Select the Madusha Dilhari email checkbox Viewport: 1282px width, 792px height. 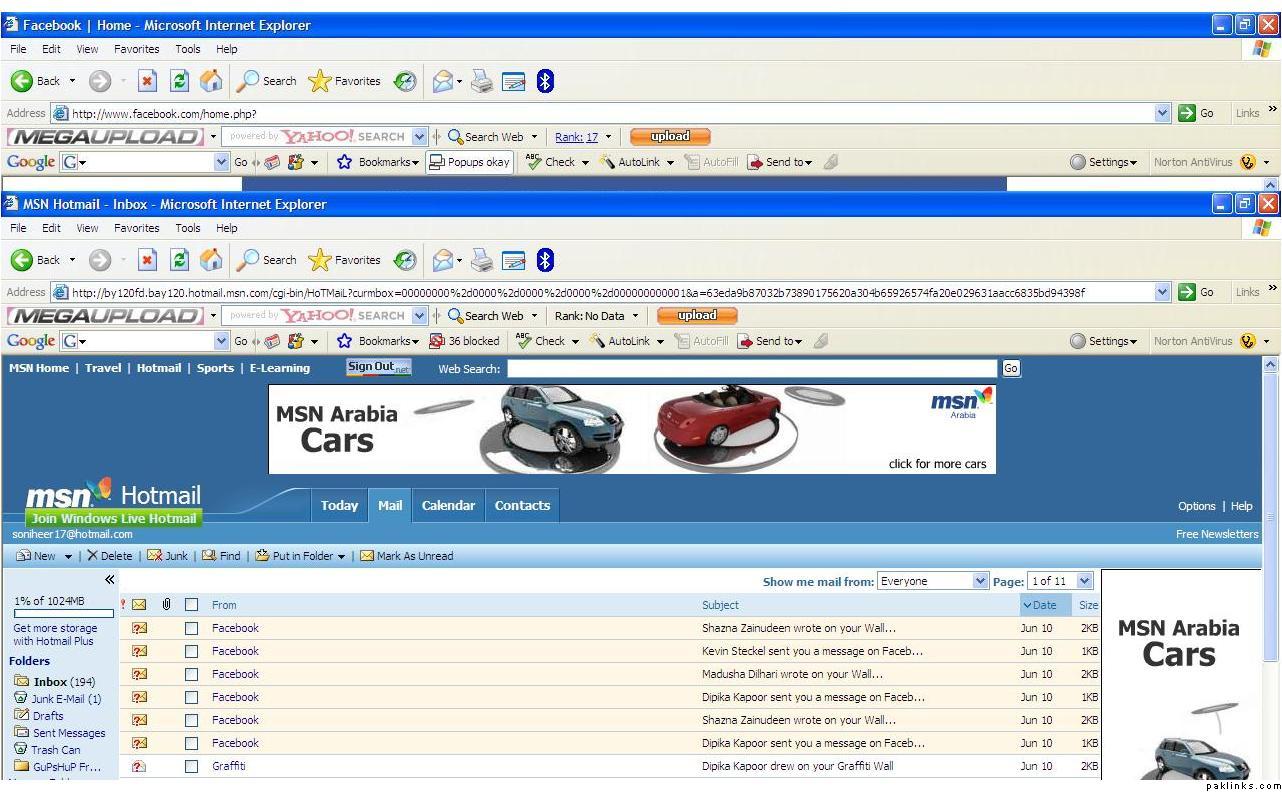tap(191, 674)
